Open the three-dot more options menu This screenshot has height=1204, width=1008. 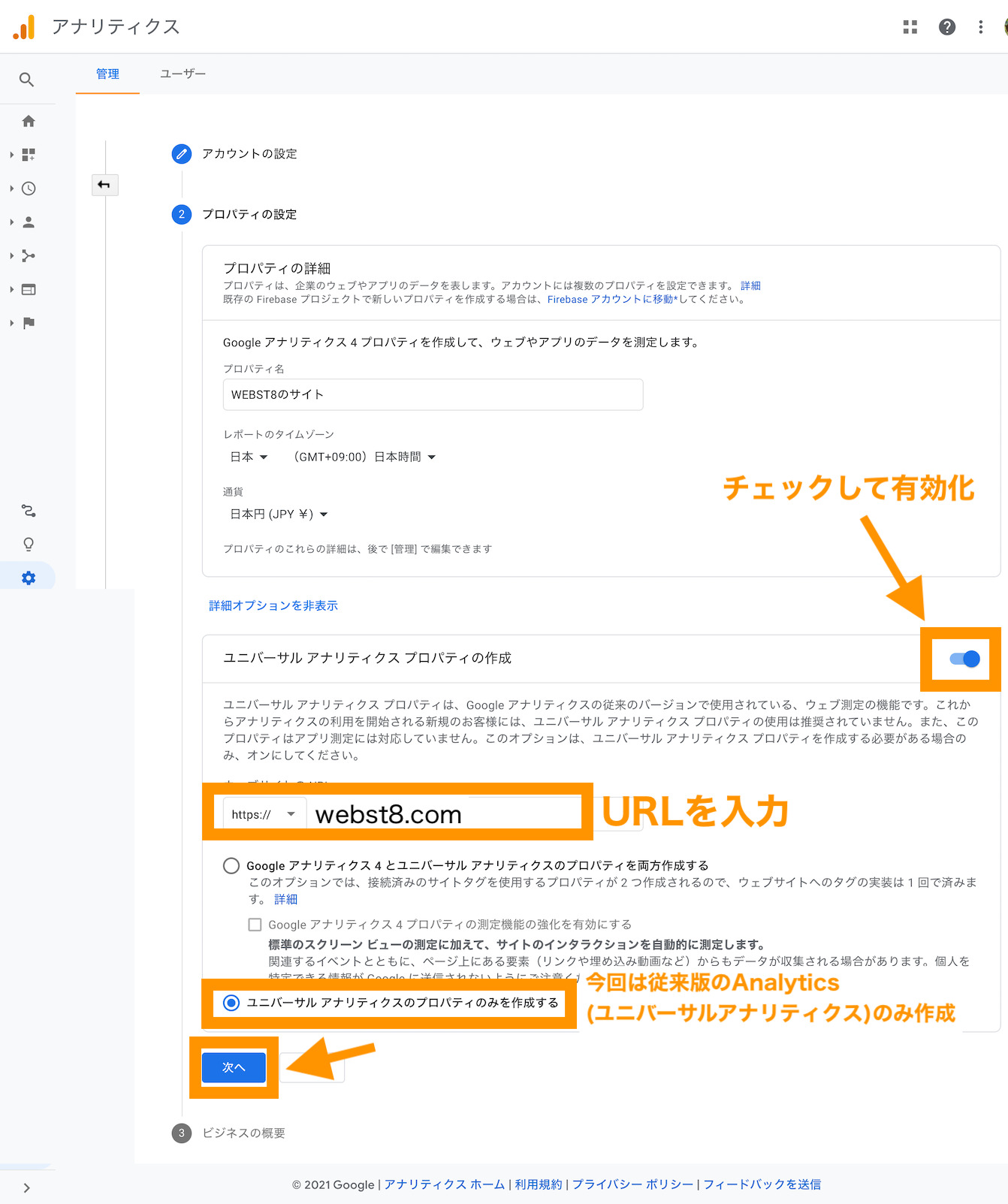pyautogui.click(x=981, y=27)
